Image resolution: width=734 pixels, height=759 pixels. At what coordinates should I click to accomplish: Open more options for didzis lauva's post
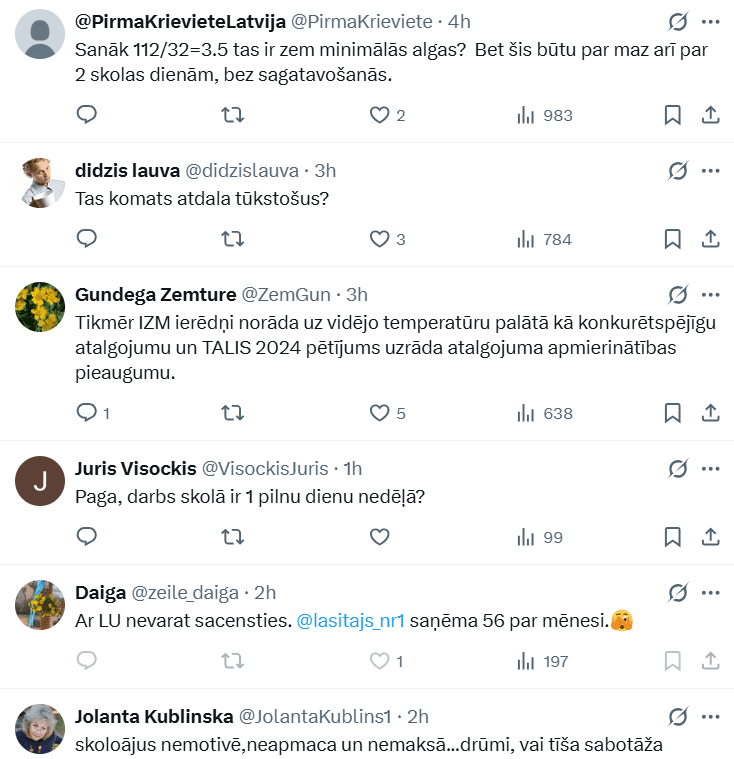coord(711,170)
